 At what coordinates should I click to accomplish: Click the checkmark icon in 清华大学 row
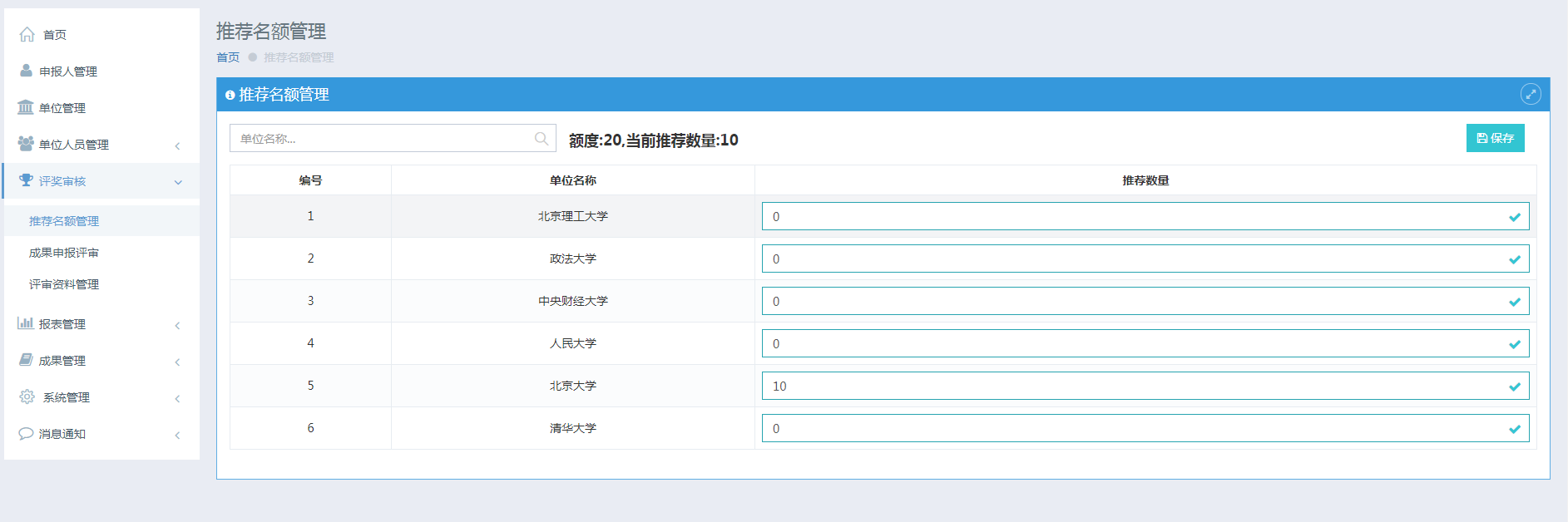1515,429
